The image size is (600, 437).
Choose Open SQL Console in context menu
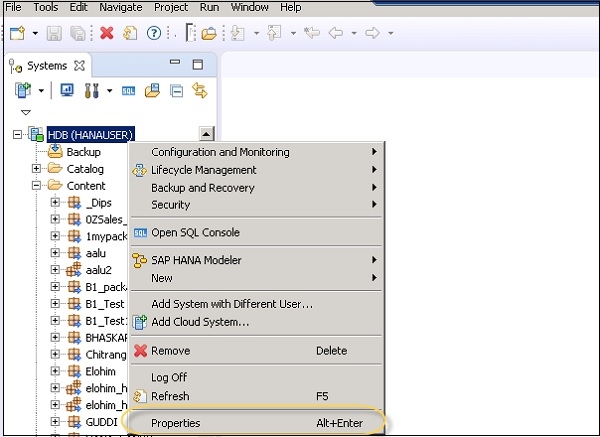point(195,233)
